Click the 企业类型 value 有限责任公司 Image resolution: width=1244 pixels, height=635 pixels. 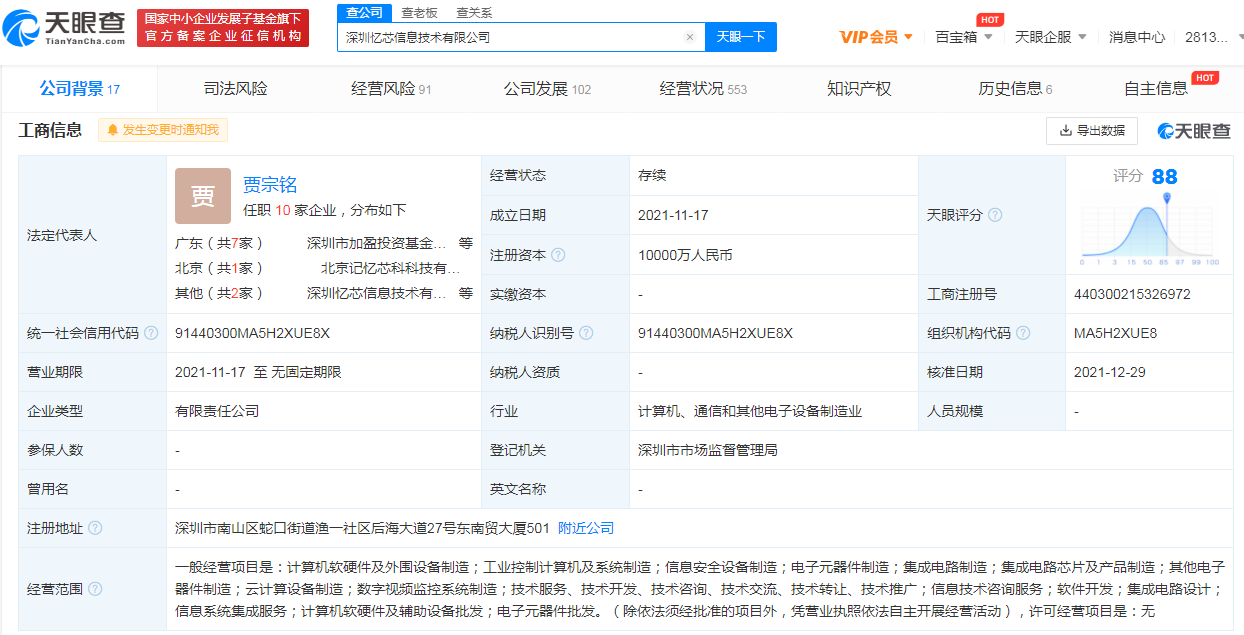[x=217, y=411]
